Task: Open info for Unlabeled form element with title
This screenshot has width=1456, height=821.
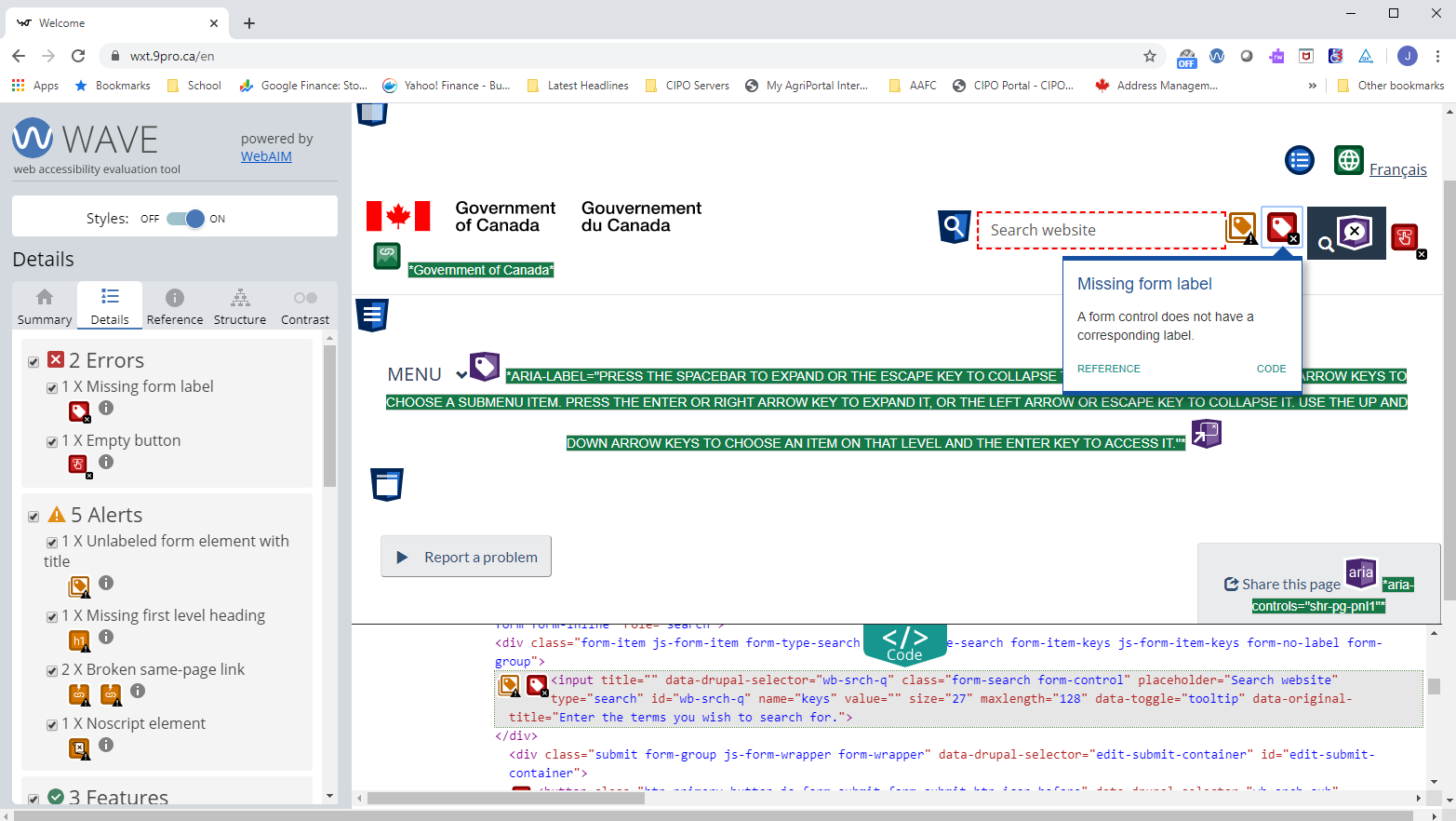Action: 106,583
